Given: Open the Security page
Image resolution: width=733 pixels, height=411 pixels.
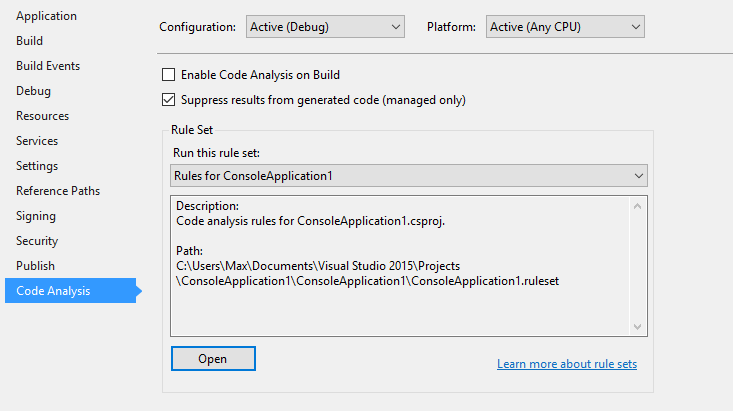Looking at the screenshot, I should [x=37, y=241].
